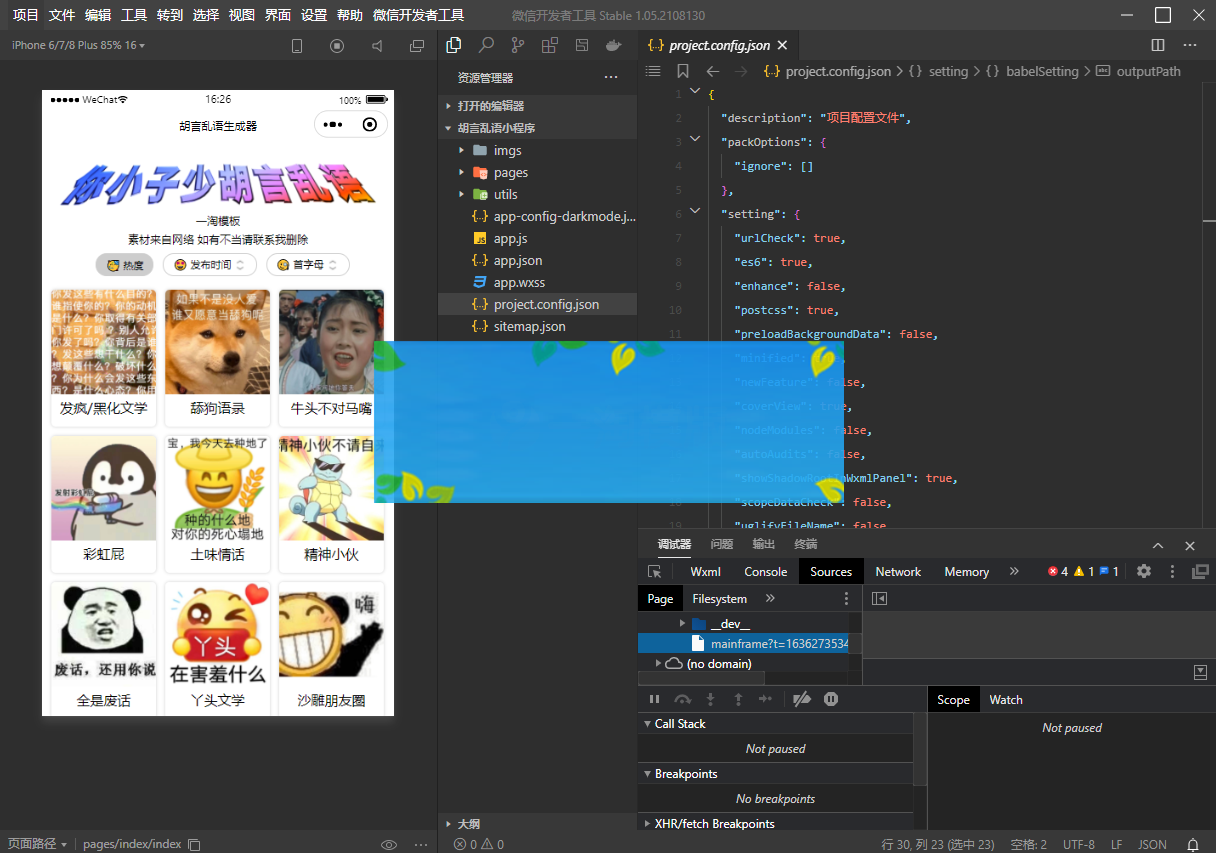1216x853 pixels.
Task: Open the 工具 menu
Action: (x=134, y=15)
